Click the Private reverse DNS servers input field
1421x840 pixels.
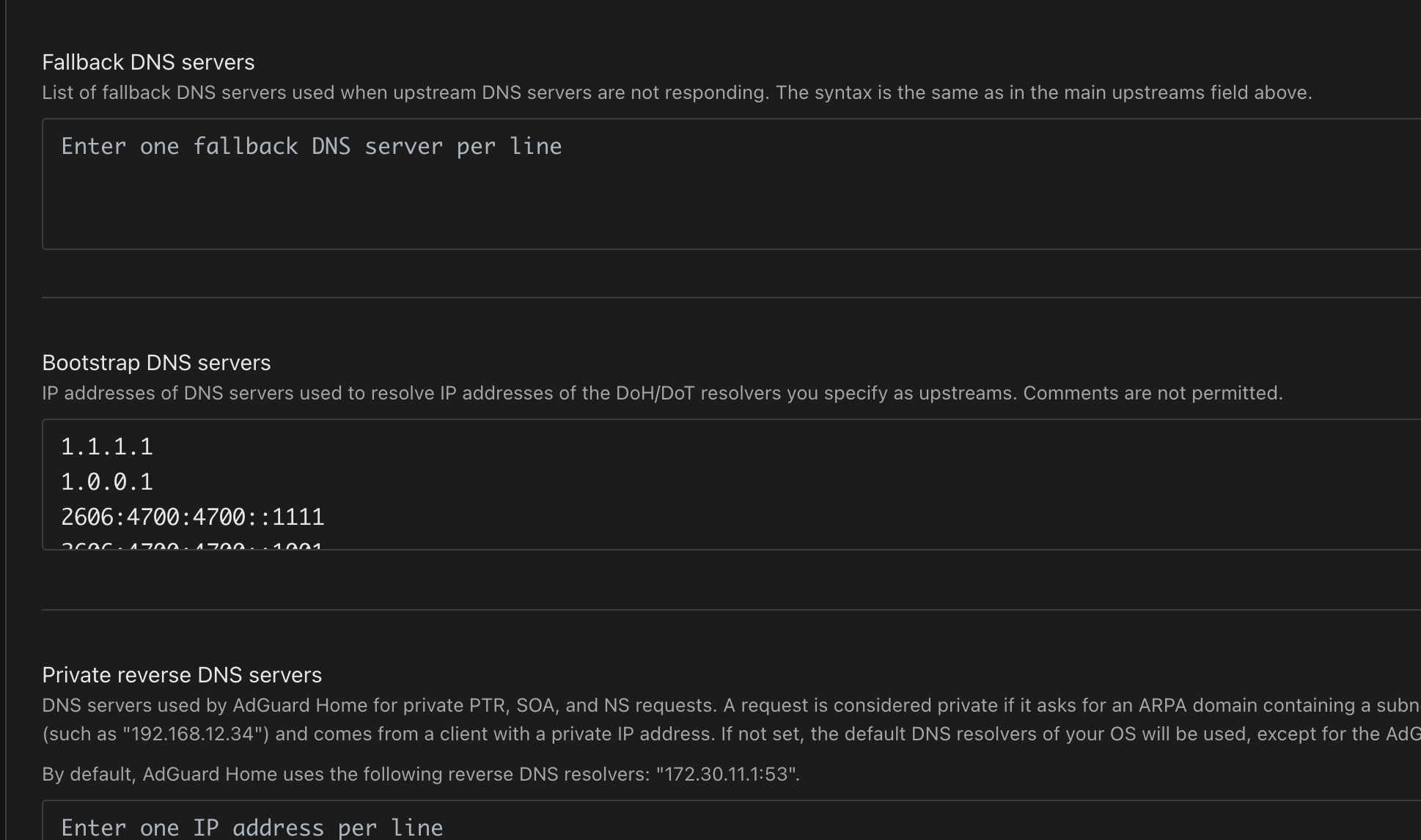(731, 821)
